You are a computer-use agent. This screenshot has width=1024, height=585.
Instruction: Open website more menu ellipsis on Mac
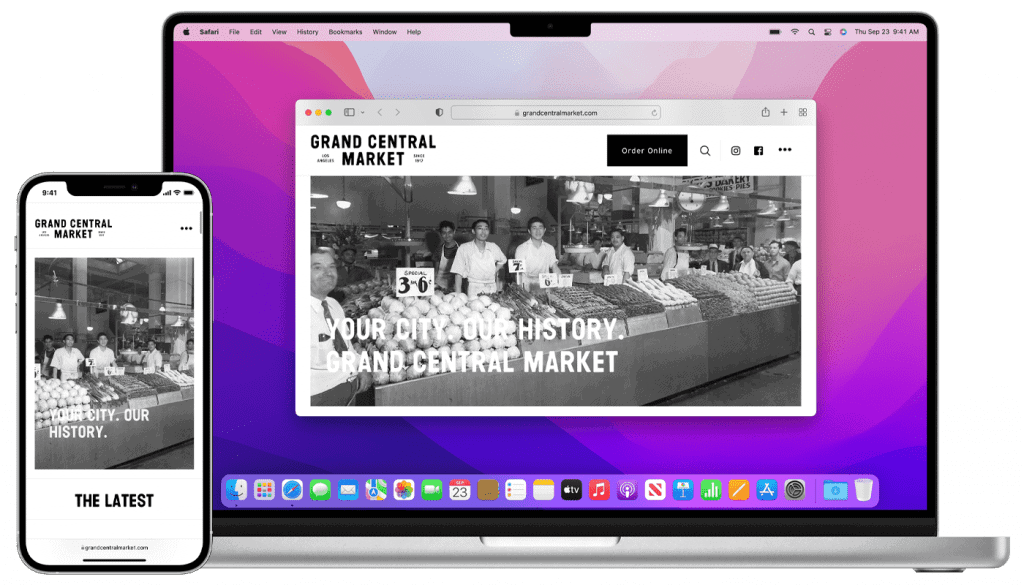[784, 150]
